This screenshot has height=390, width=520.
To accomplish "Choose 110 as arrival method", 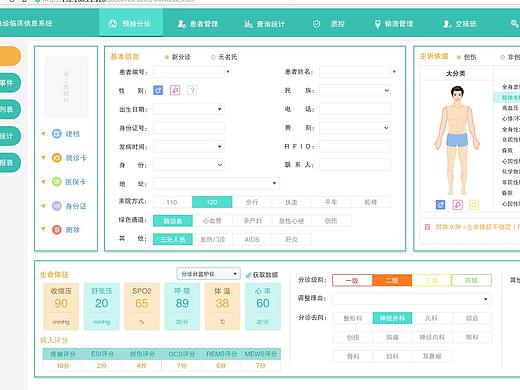I will coord(172,202).
